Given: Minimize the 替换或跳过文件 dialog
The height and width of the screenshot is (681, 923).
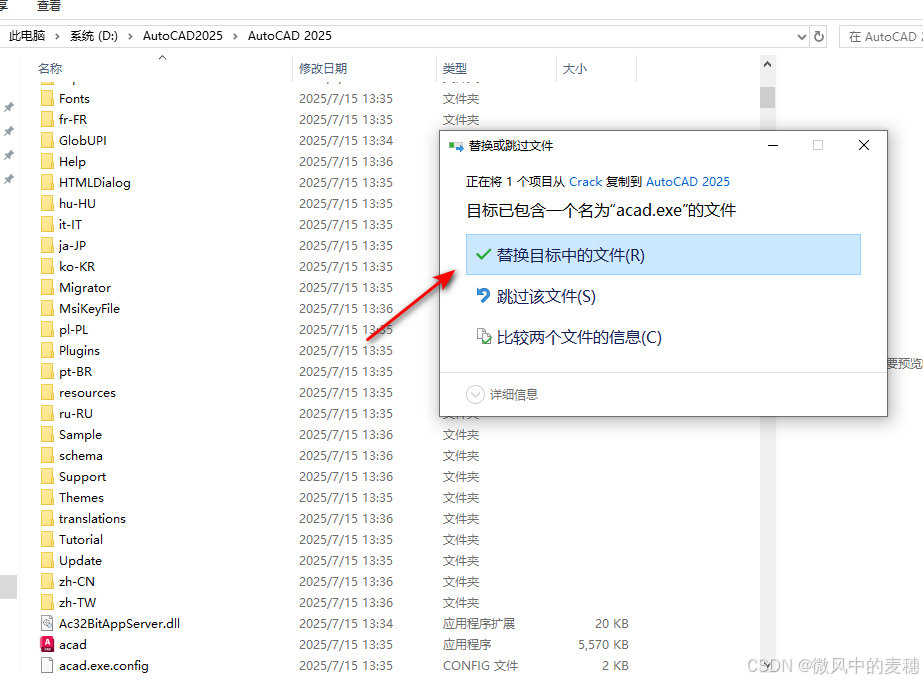Looking at the screenshot, I should (773, 145).
